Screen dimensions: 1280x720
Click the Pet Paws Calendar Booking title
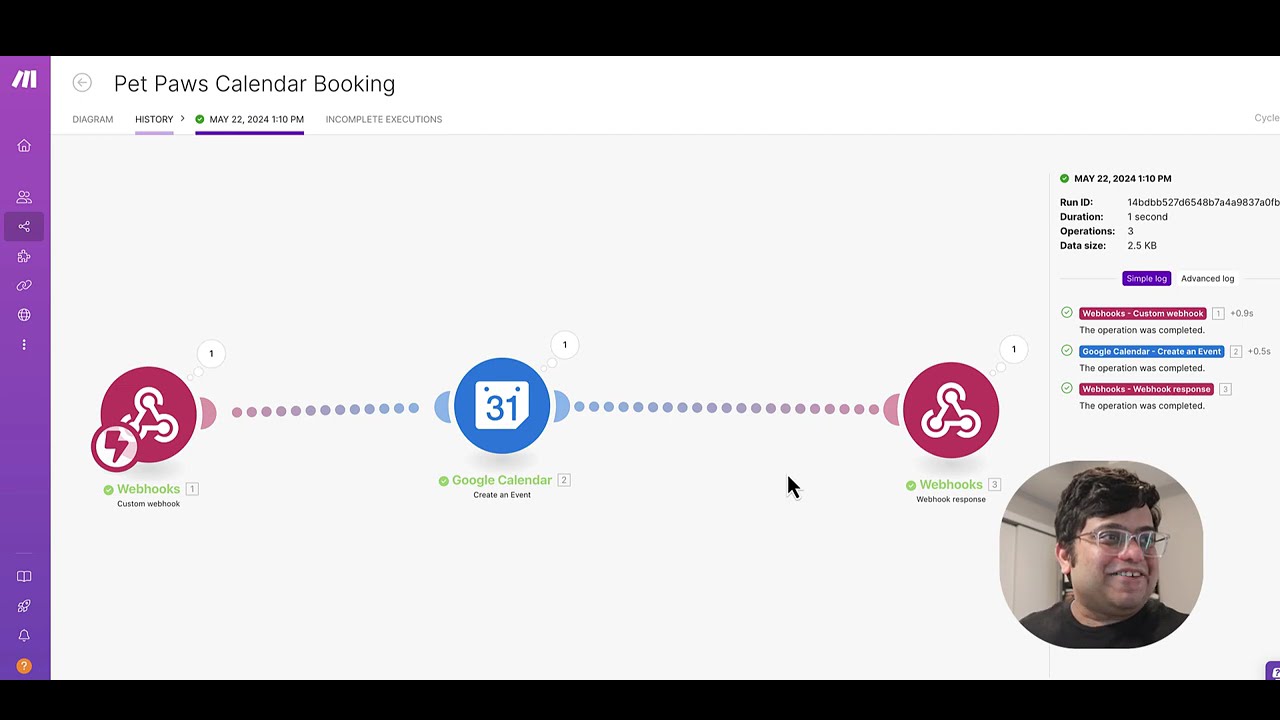click(x=254, y=84)
